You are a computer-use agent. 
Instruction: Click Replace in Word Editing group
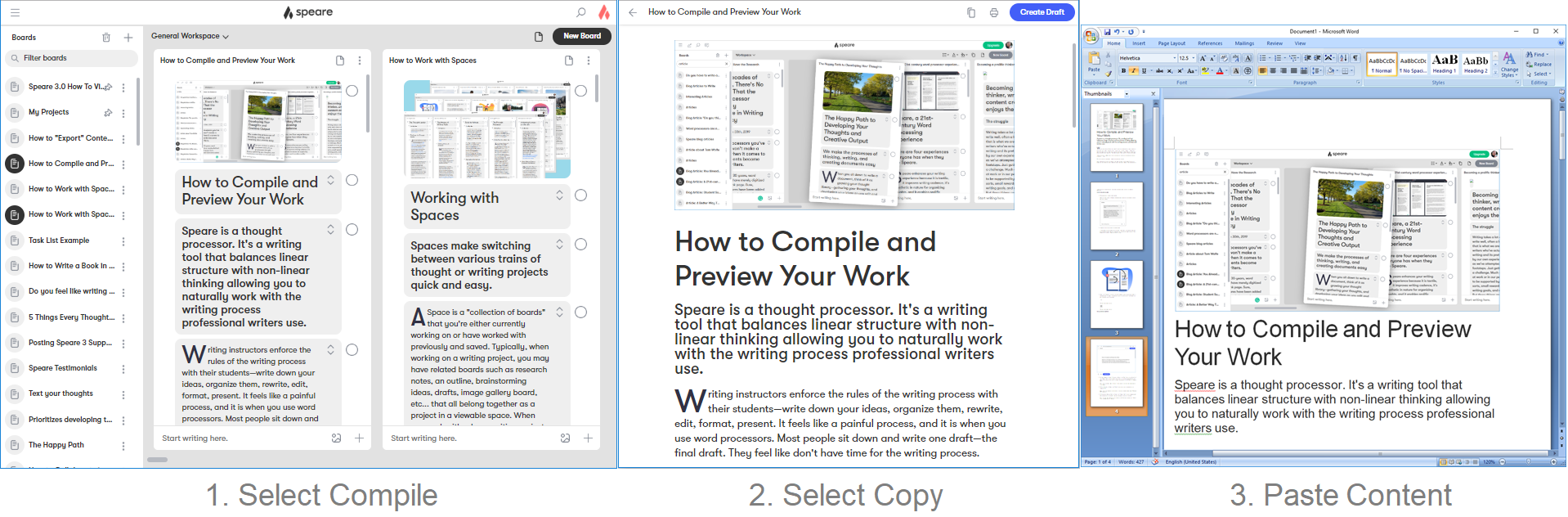point(1539,65)
